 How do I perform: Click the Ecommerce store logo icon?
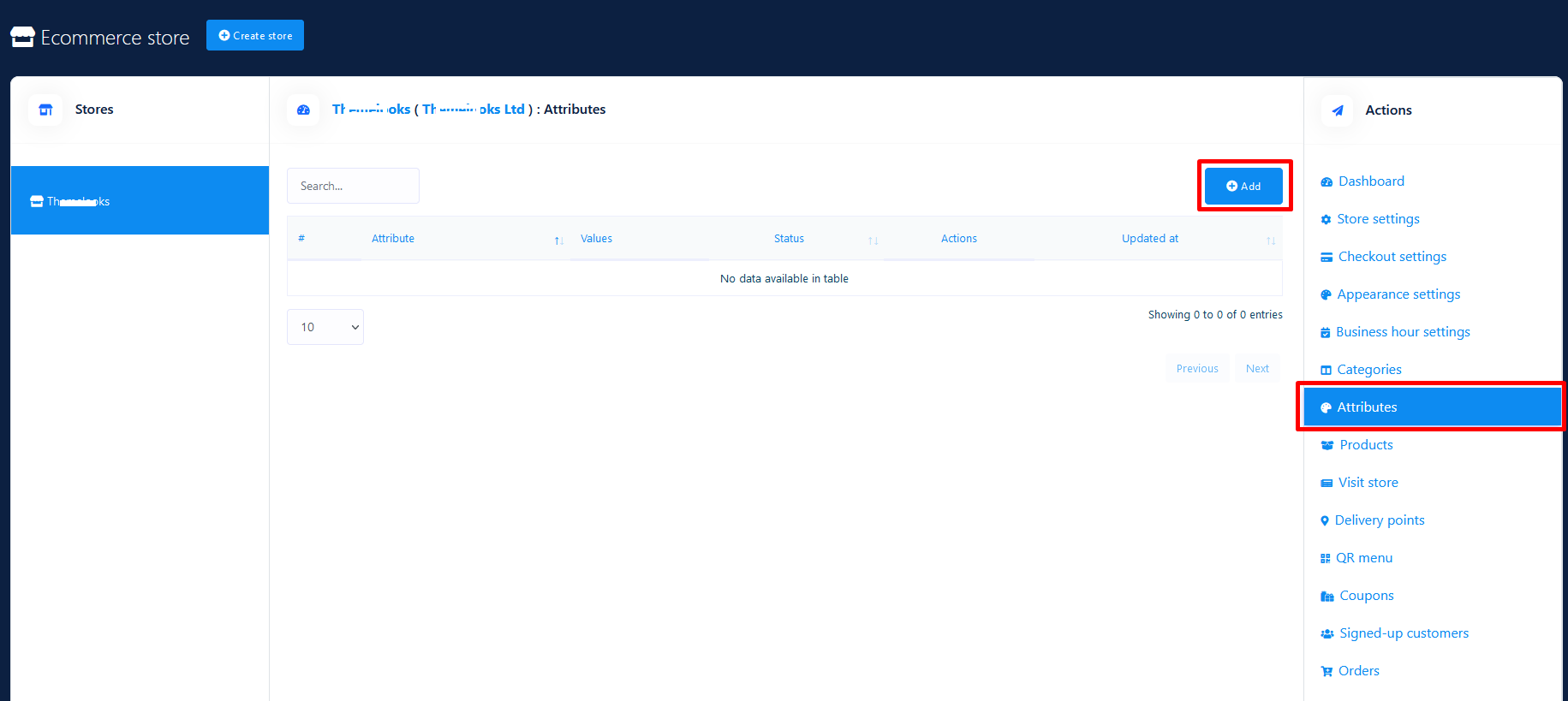(22, 37)
